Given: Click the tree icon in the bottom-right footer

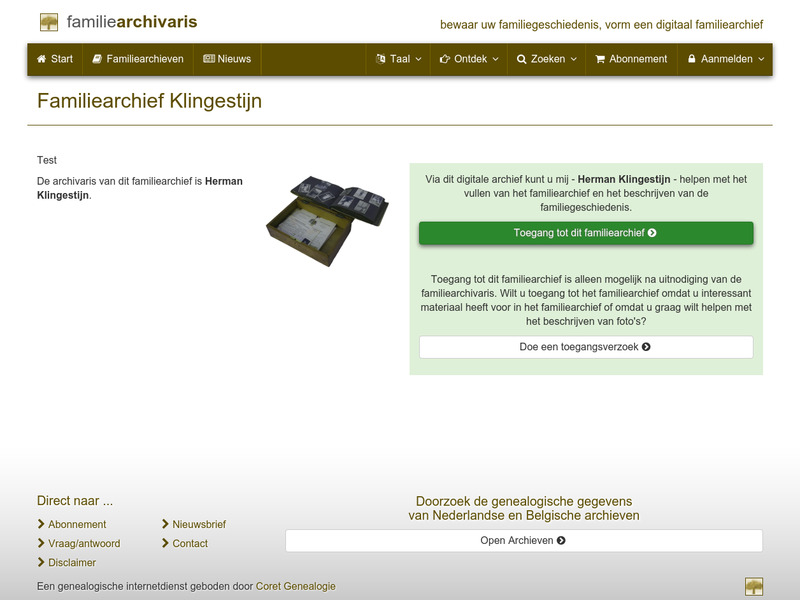Looking at the screenshot, I should (x=755, y=585).
